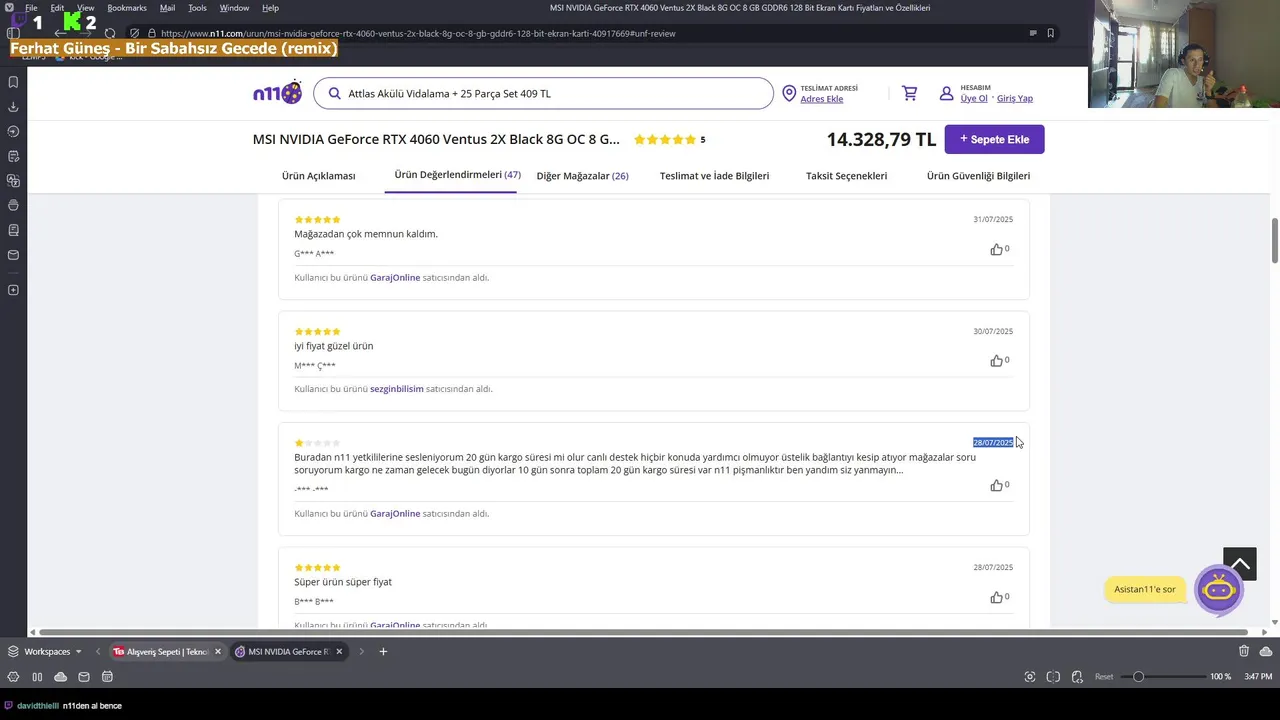
Task: Open the Bookmarks panel in the sidebar
Action: pyautogui.click(x=13, y=82)
